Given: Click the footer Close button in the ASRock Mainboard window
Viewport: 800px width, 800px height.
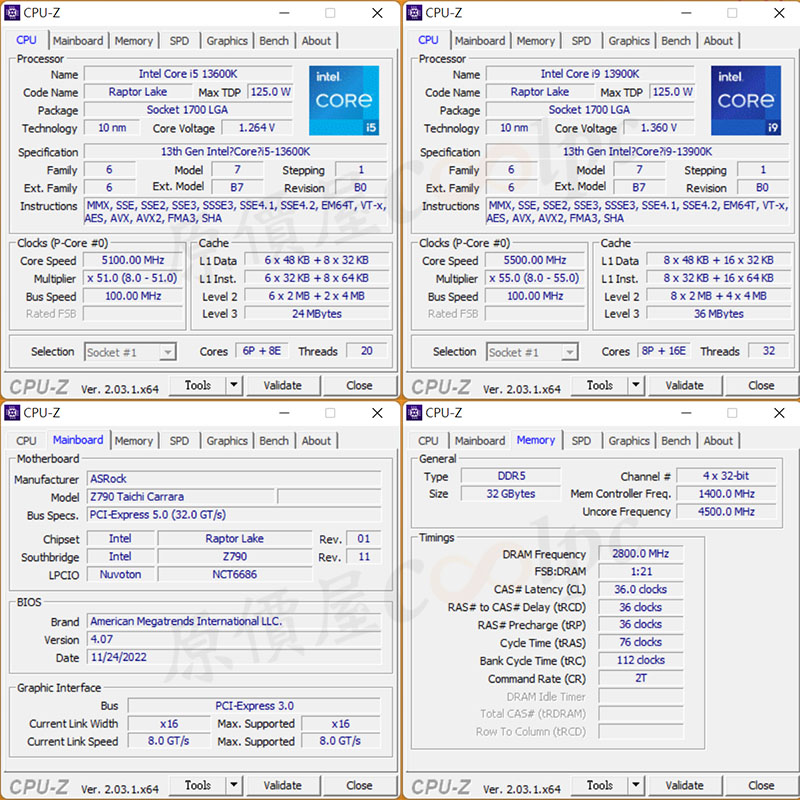Looking at the screenshot, I should tap(359, 785).
